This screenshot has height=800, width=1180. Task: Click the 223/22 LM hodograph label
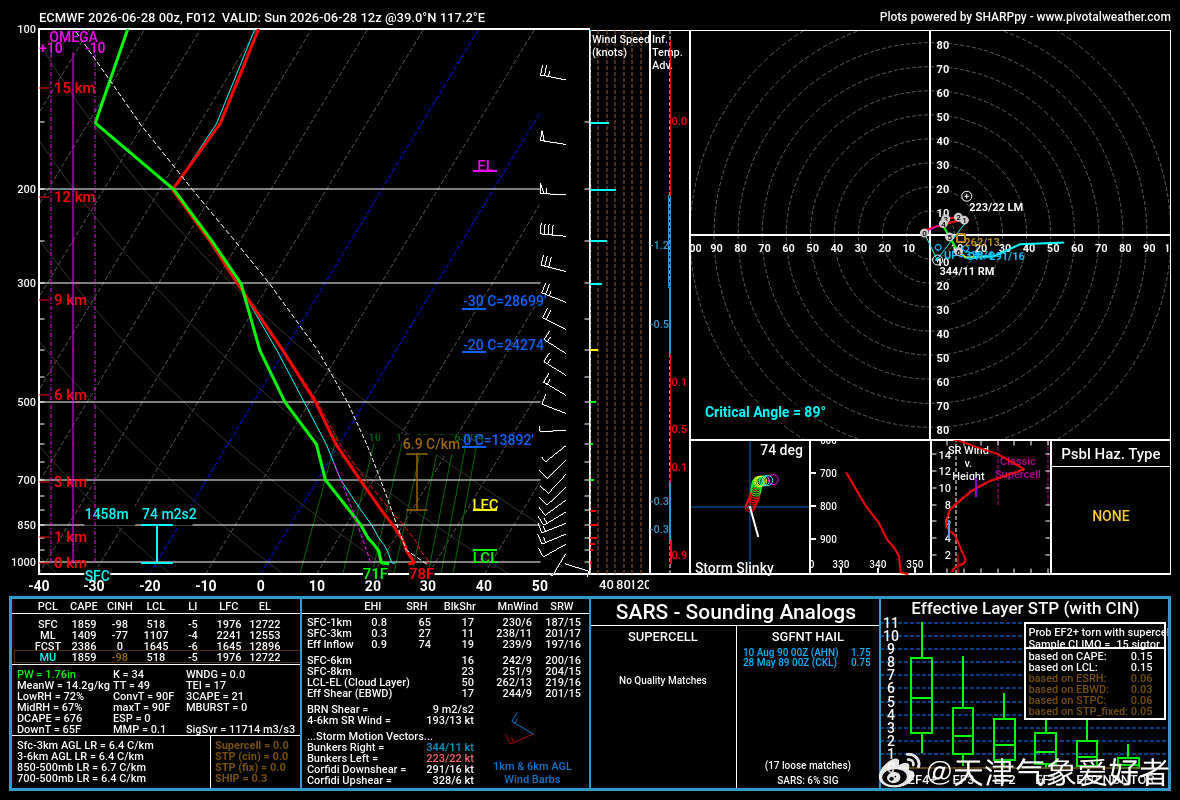point(996,207)
